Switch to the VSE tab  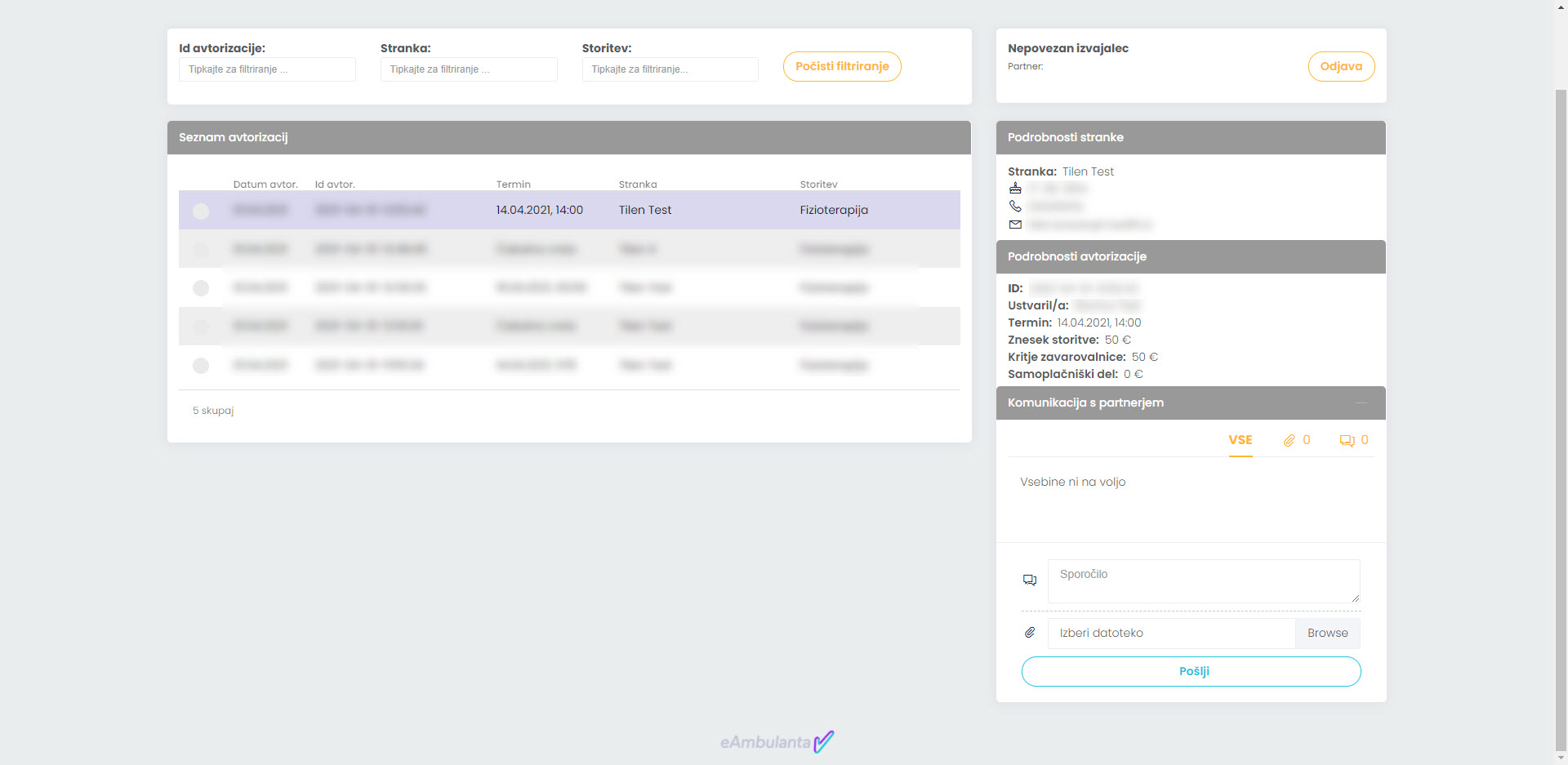click(1240, 440)
